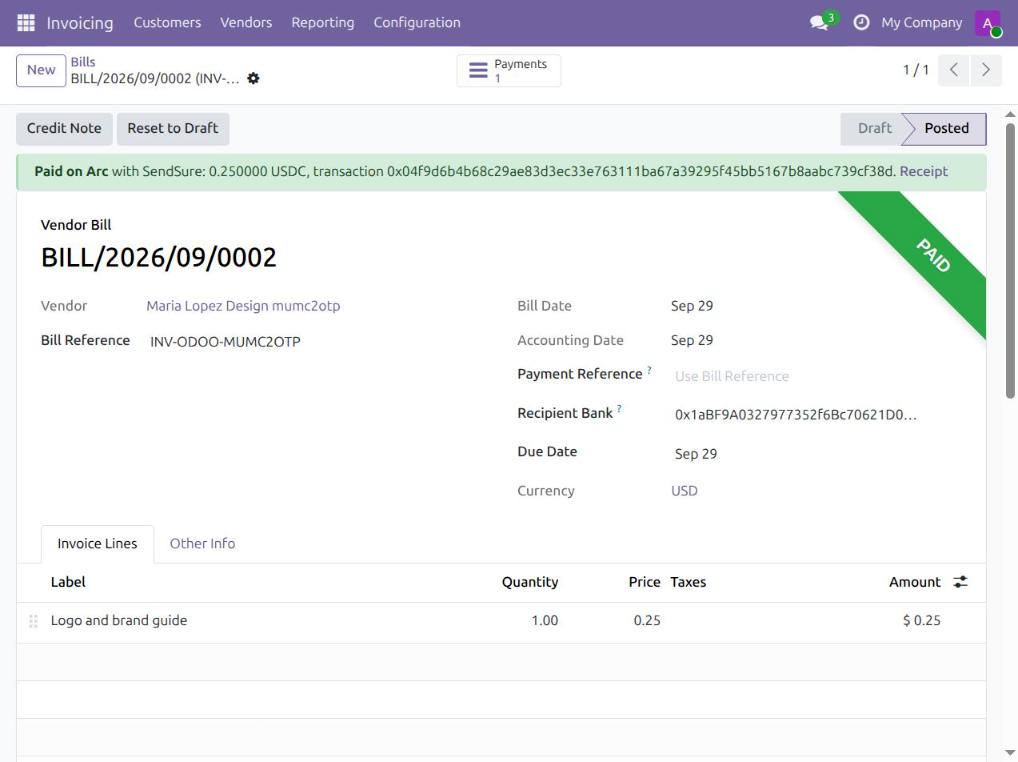
Task: Open the Configuration menu
Action: [417, 23]
